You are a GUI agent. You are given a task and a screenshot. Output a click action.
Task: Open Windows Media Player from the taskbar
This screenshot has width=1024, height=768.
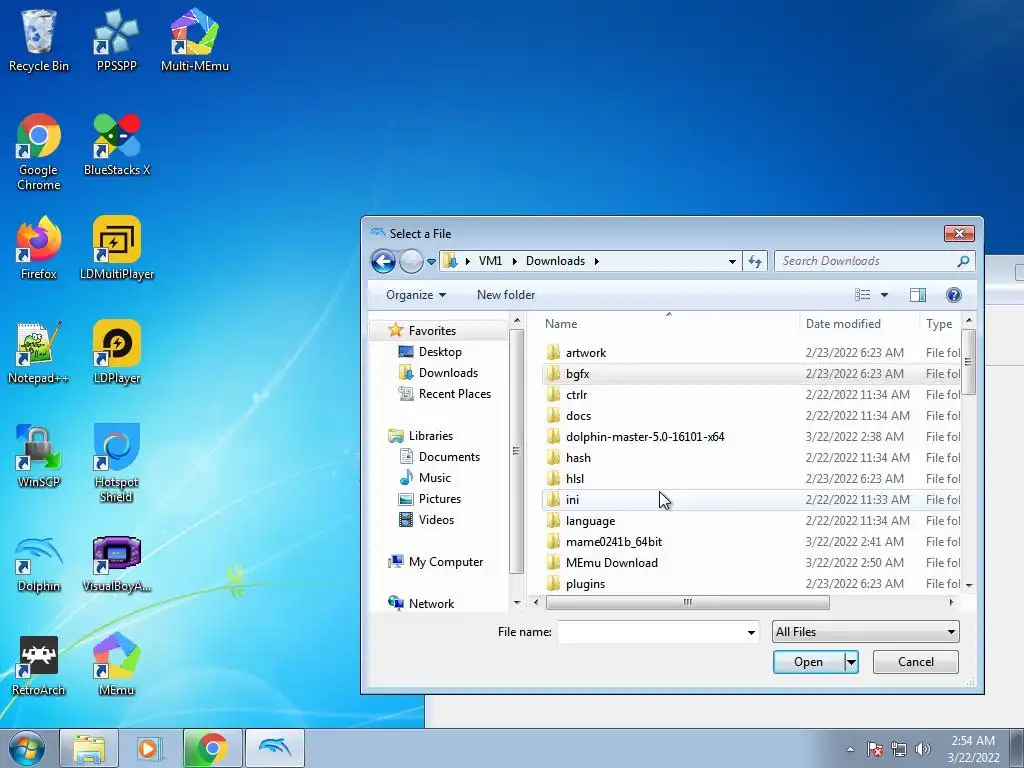150,748
